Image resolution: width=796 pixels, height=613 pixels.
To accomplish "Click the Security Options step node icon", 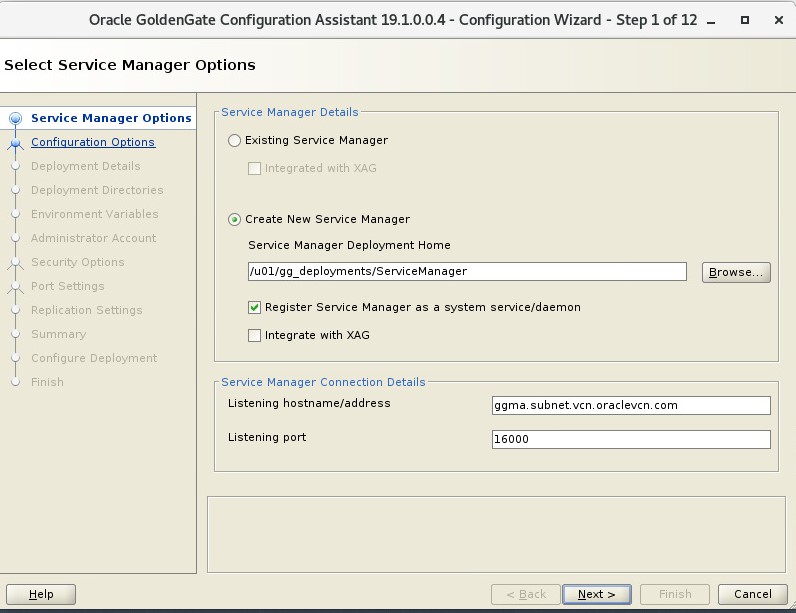I will [16, 263].
